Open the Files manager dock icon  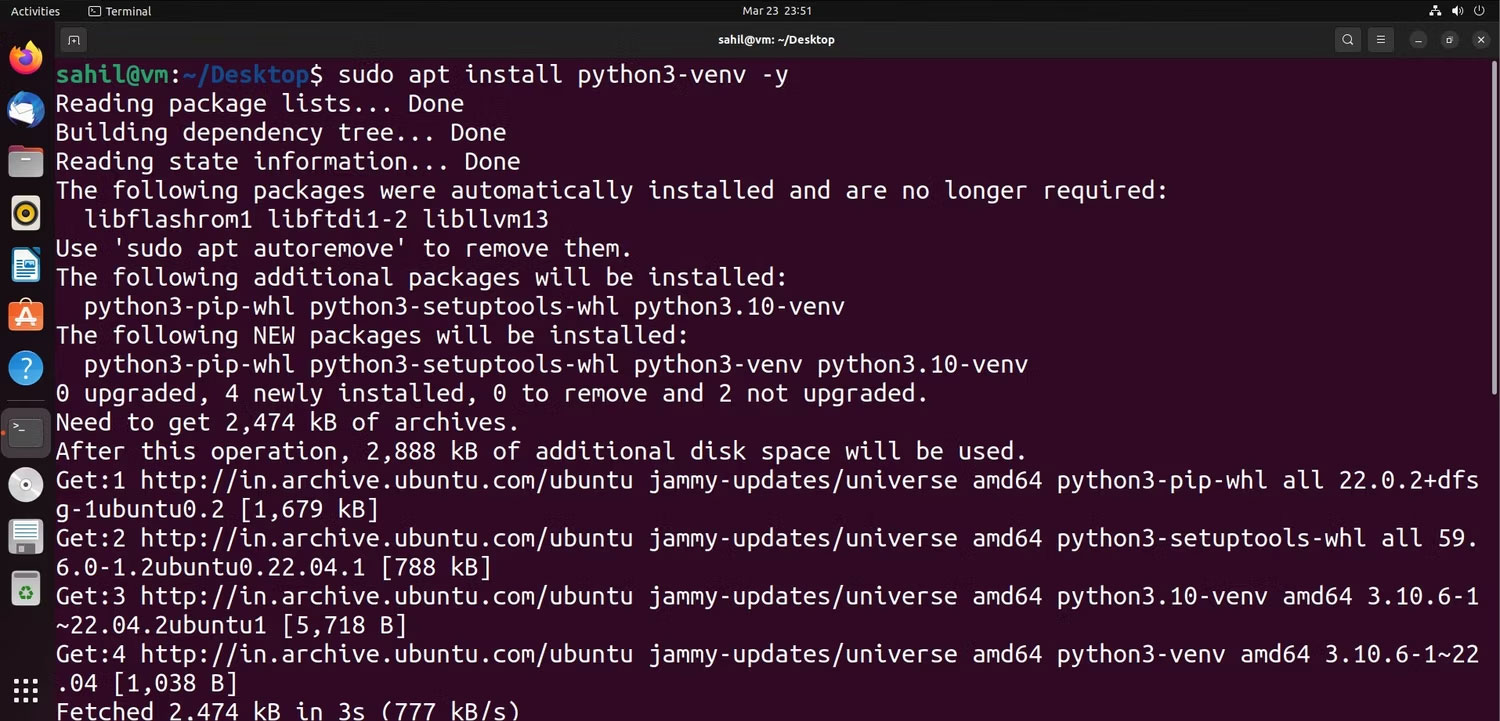click(26, 161)
